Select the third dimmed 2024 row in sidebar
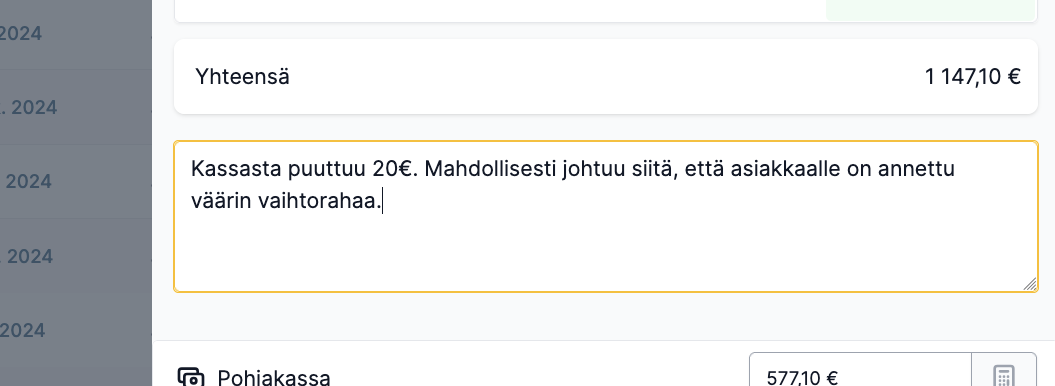This screenshot has height=386, width=1055. (x=75, y=181)
